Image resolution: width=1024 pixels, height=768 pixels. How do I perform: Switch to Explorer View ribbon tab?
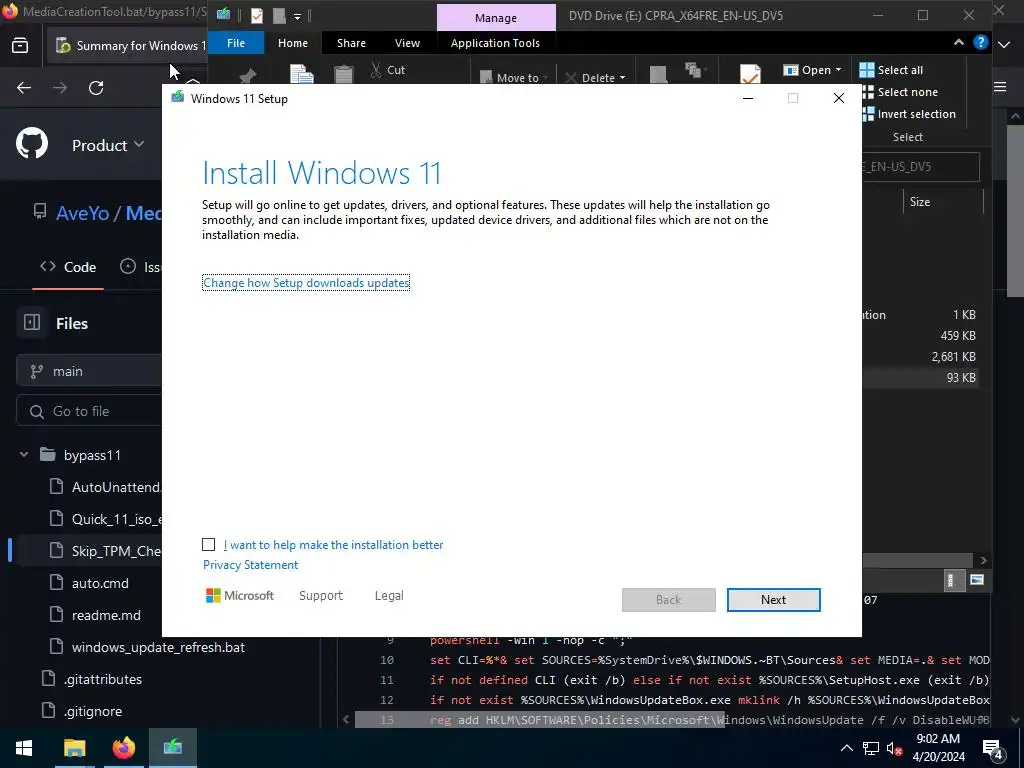click(408, 43)
